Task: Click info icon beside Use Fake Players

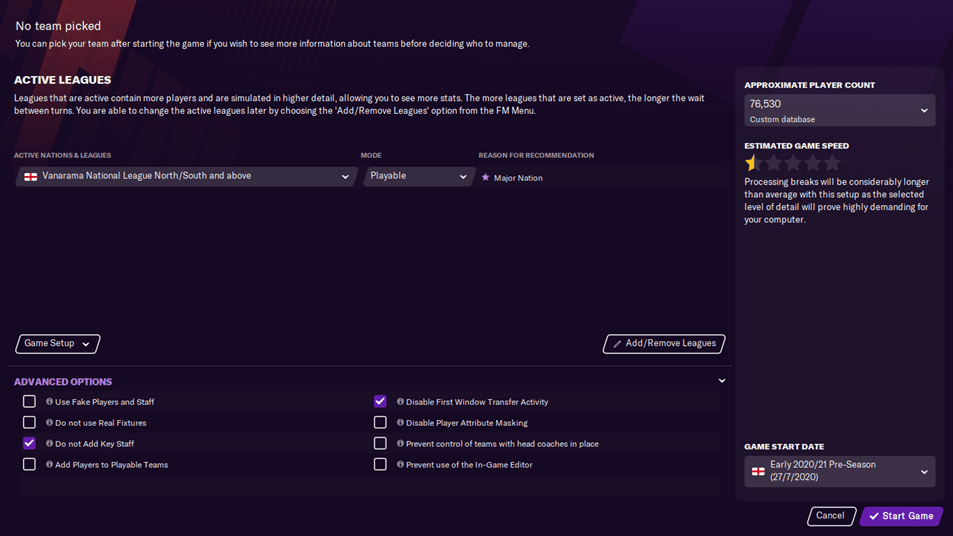Action: [x=49, y=402]
